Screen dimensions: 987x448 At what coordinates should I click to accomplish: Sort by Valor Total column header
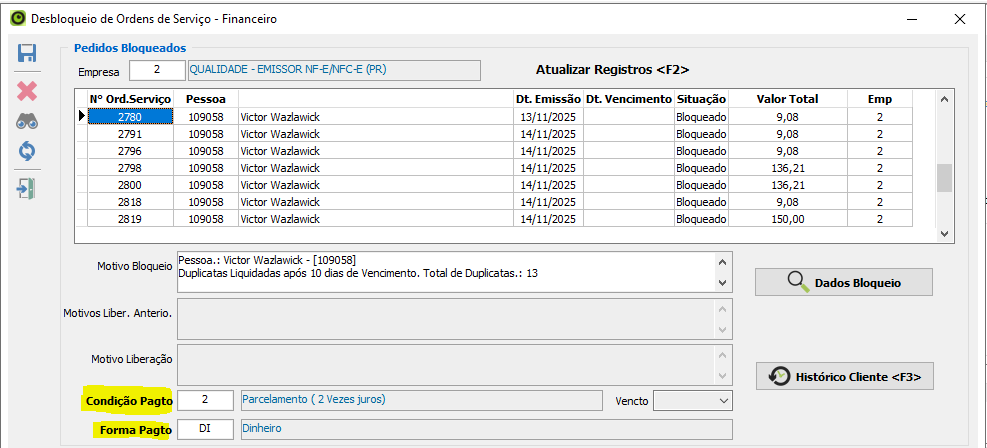787,99
